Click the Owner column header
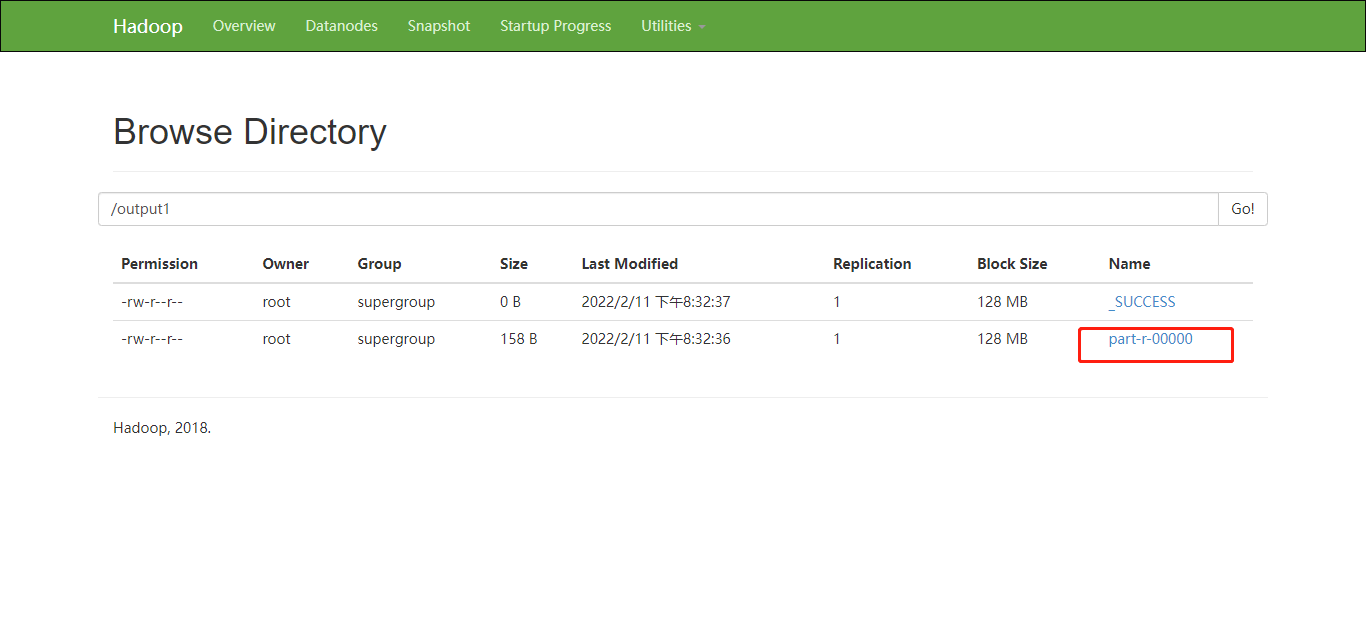This screenshot has width=1366, height=625. pyautogui.click(x=285, y=264)
